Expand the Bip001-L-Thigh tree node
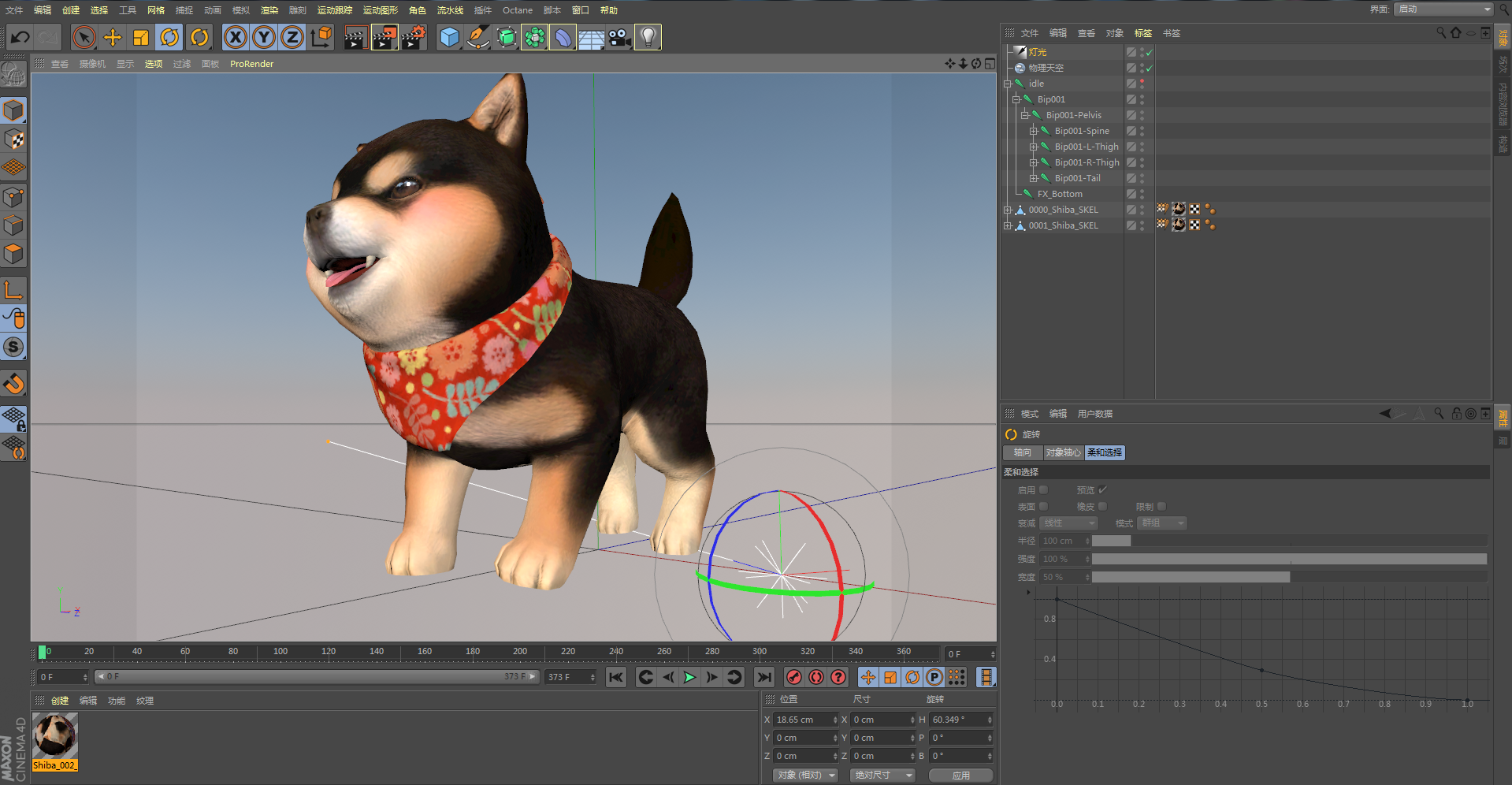The image size is (1512, 785). pos(1033,147)
